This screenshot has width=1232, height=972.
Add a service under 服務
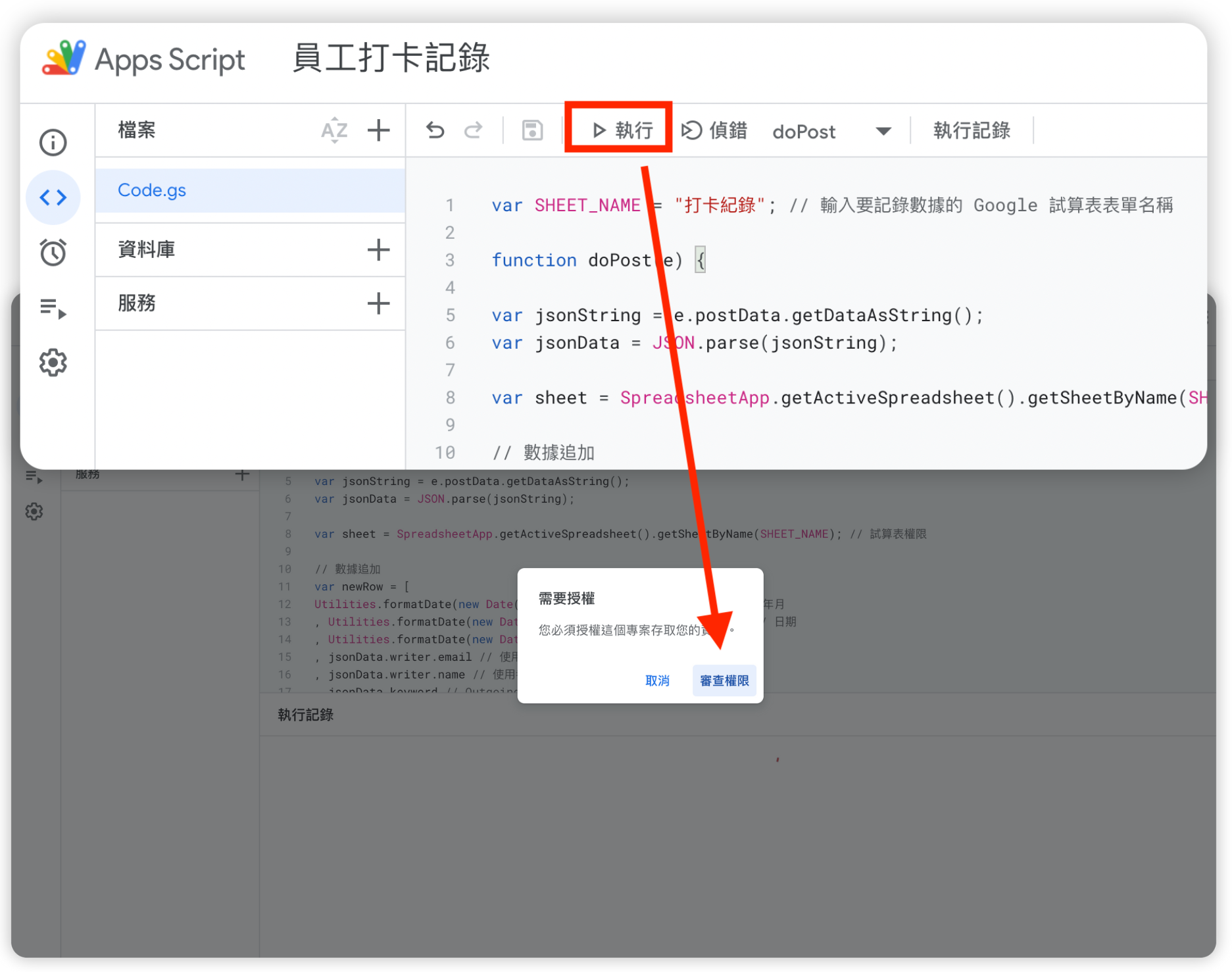379,303
